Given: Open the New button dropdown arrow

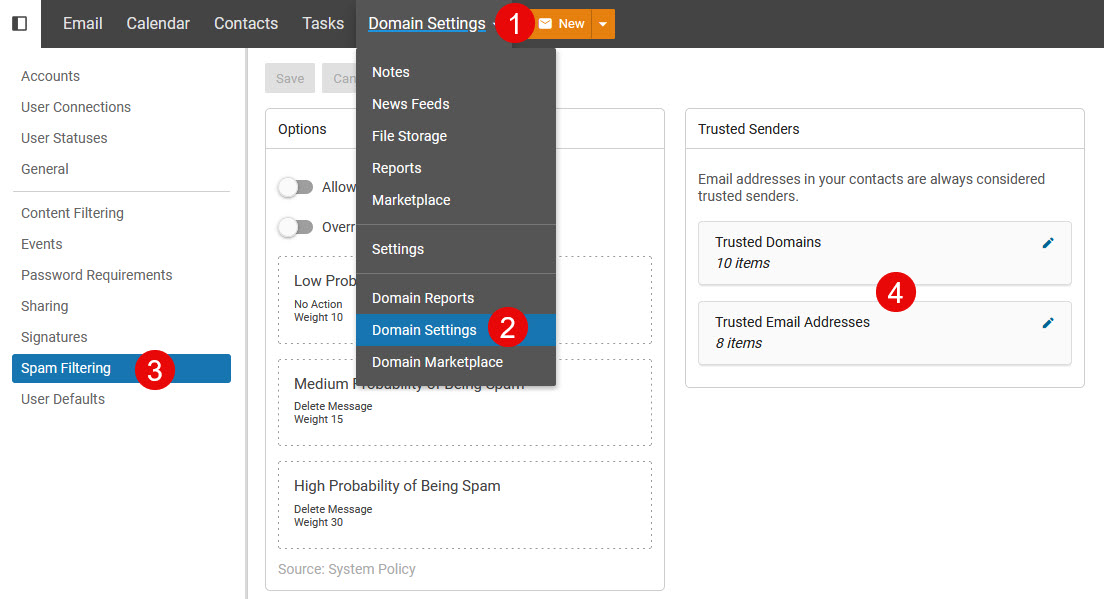Looking at the screenshot, I should click(x=603, y=24).
